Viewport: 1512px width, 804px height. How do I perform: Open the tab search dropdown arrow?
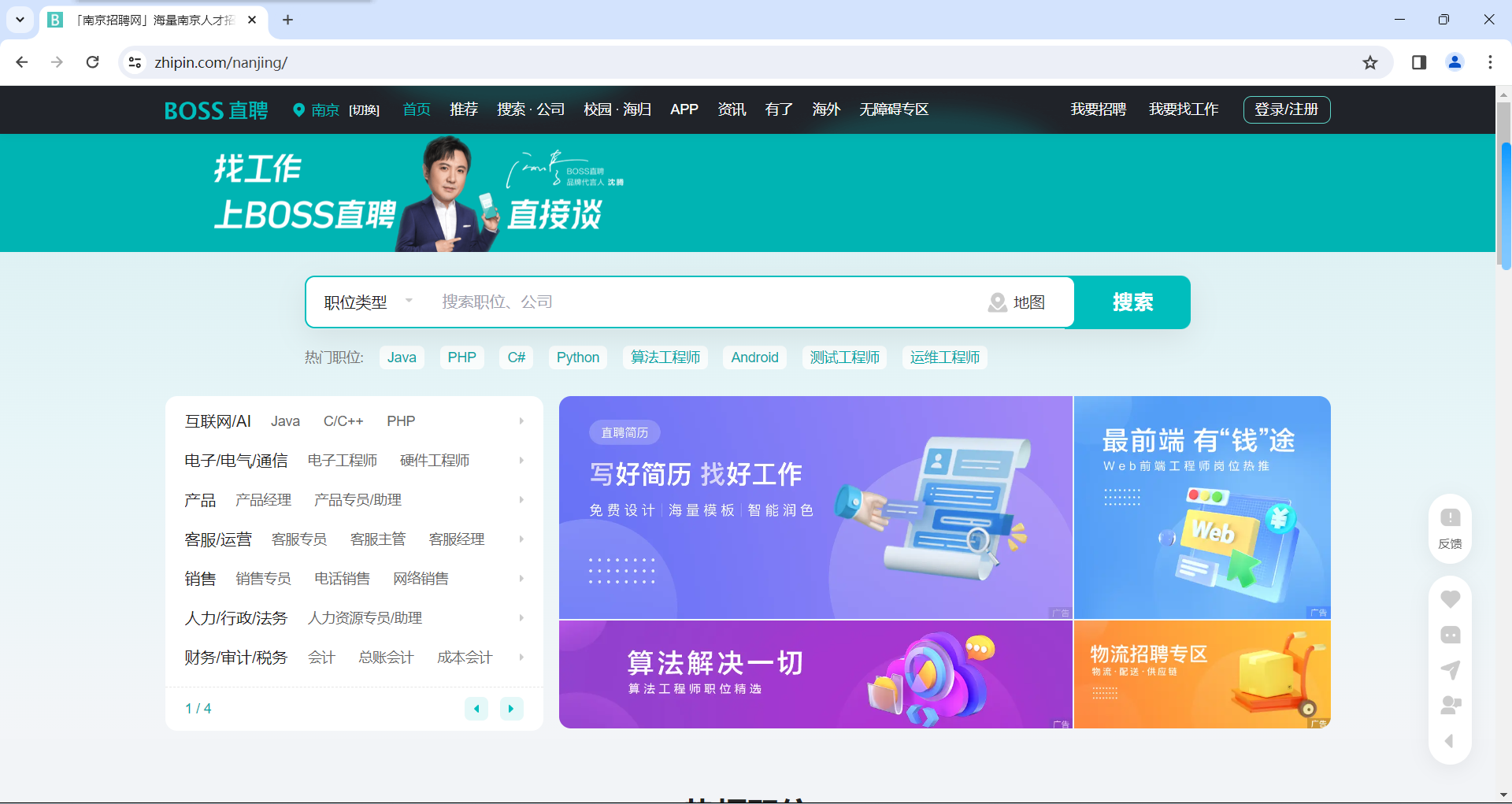(20, 20)
